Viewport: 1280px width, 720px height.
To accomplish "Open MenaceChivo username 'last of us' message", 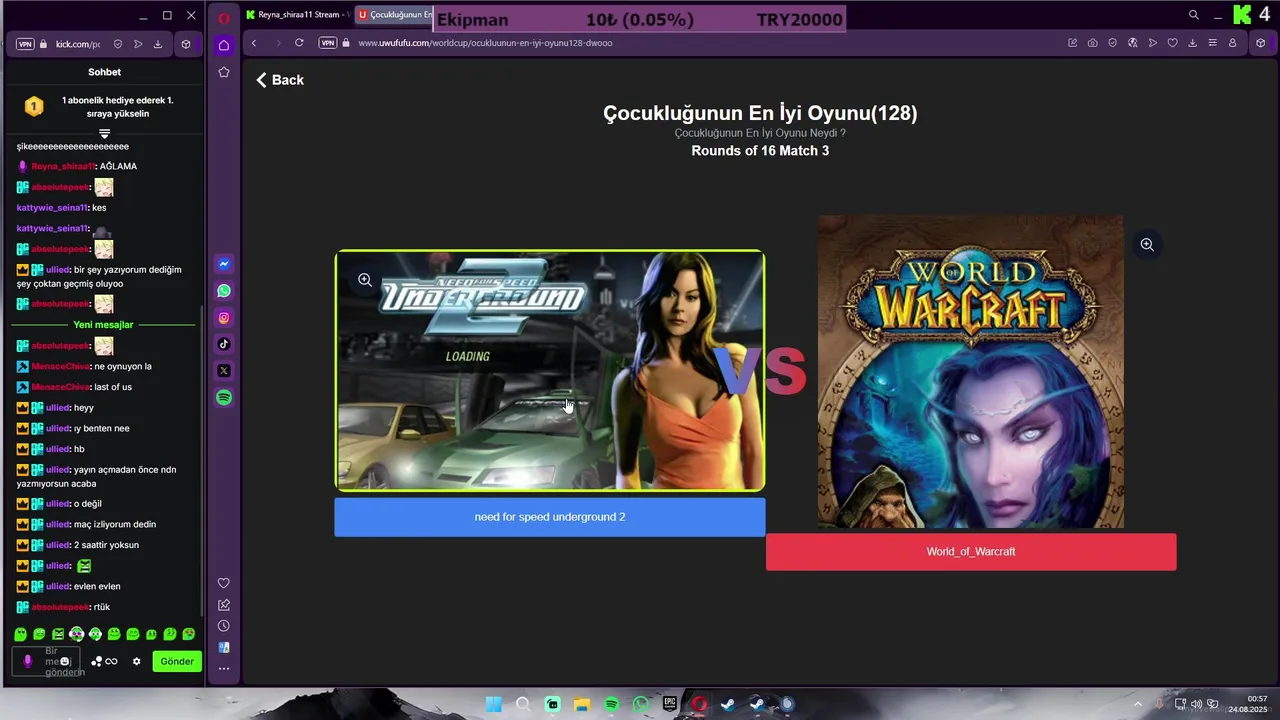I will [61, 387].
